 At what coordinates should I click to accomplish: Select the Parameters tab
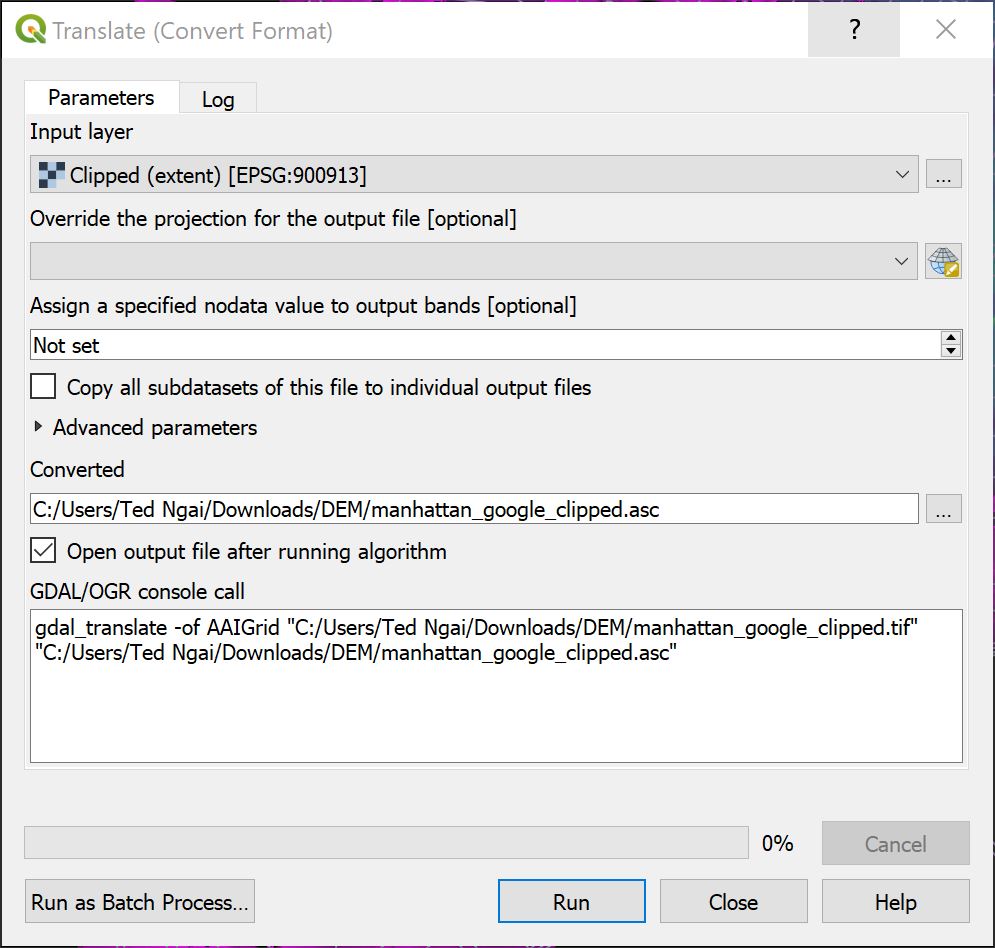pyautogui.click(x=101, y=97)
